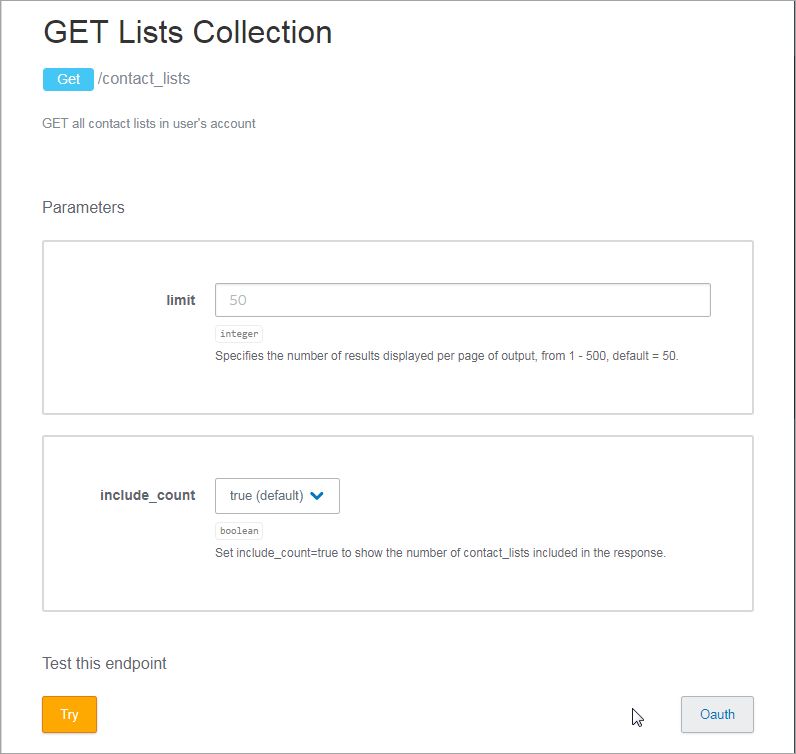796x754 pixels.
Task: Click the boolean type tag
Action: click(239, 531)
